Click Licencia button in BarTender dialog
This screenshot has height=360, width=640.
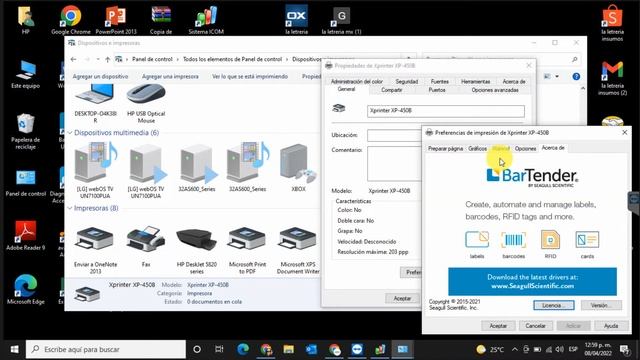(x=553, y=305)
